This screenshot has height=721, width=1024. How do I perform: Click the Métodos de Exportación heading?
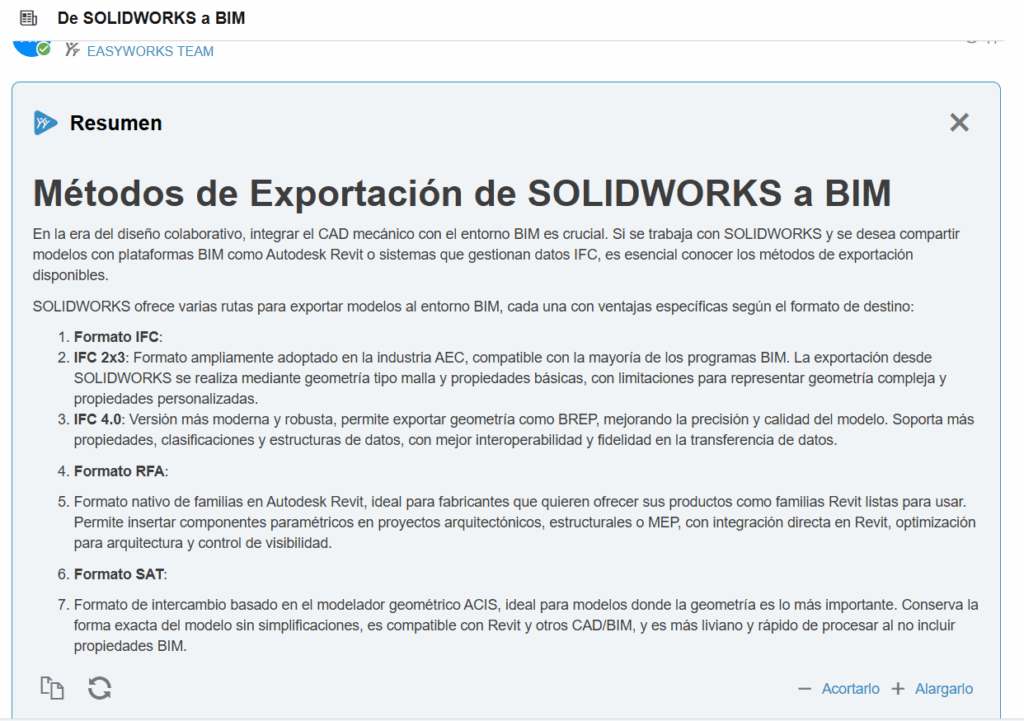[x=462, y=193]
